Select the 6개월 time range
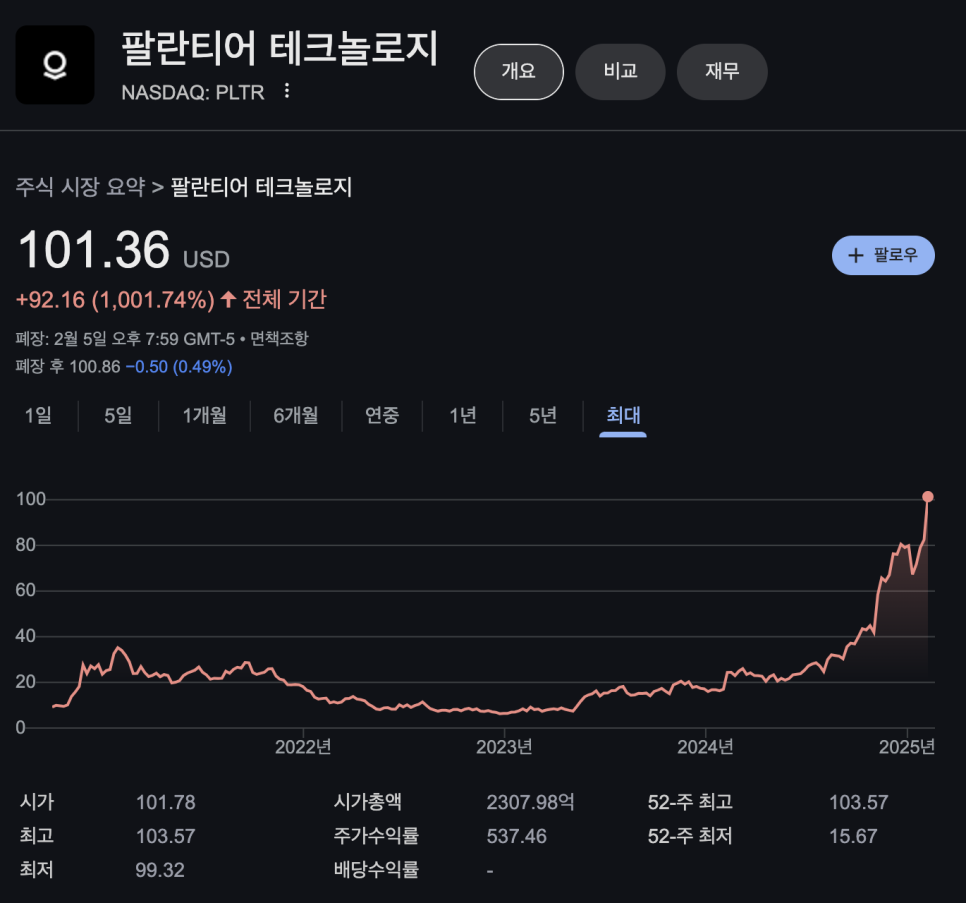The height and width of the screenshot is (903, 966). point(296,415)
